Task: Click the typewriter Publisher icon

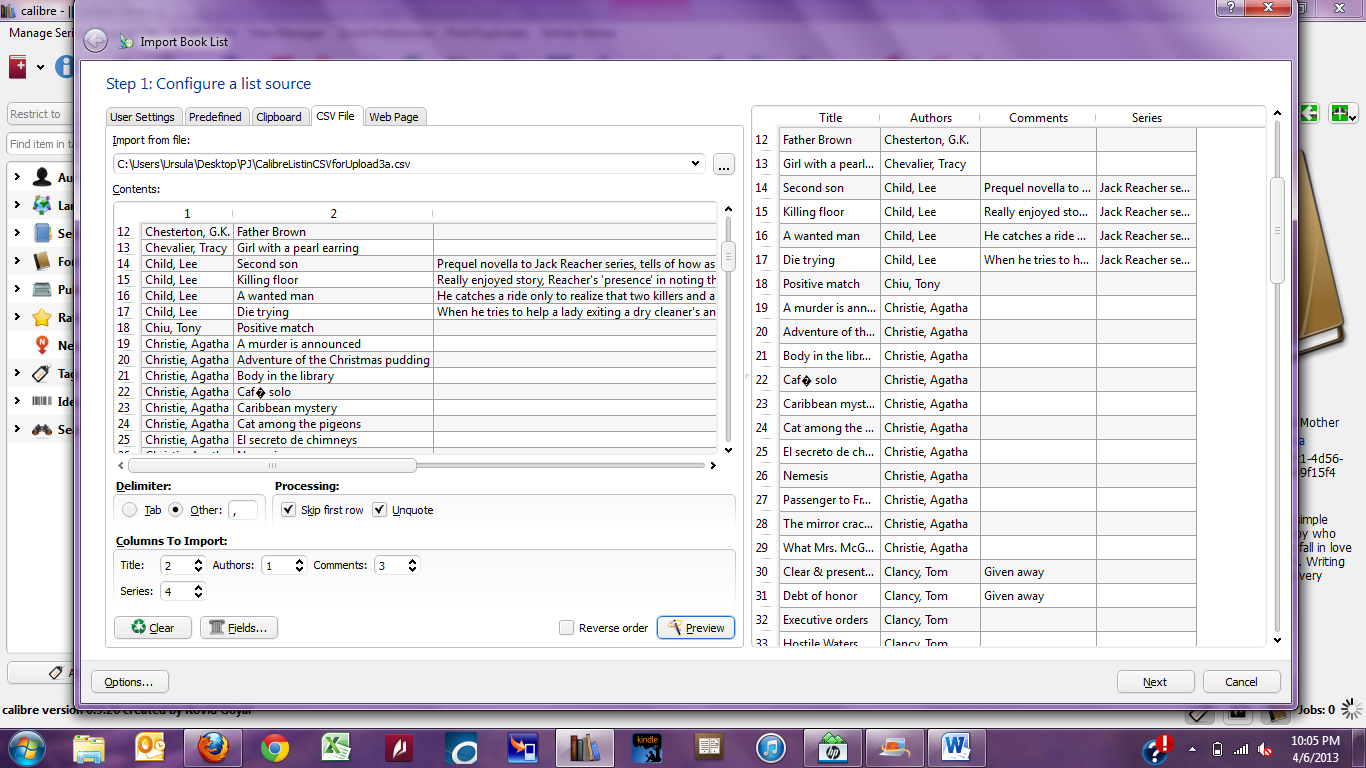Action: pyautogui.click(x=42, y=289)
